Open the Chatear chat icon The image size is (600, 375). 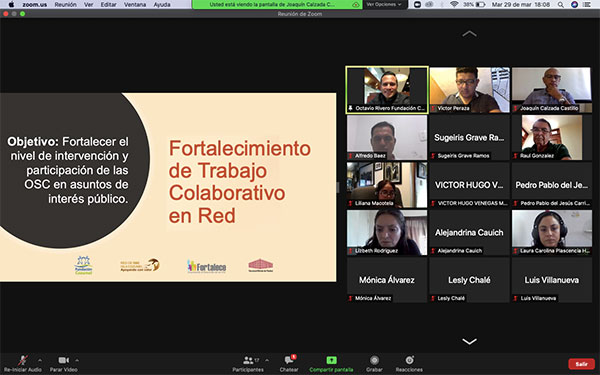click(289, 360)
